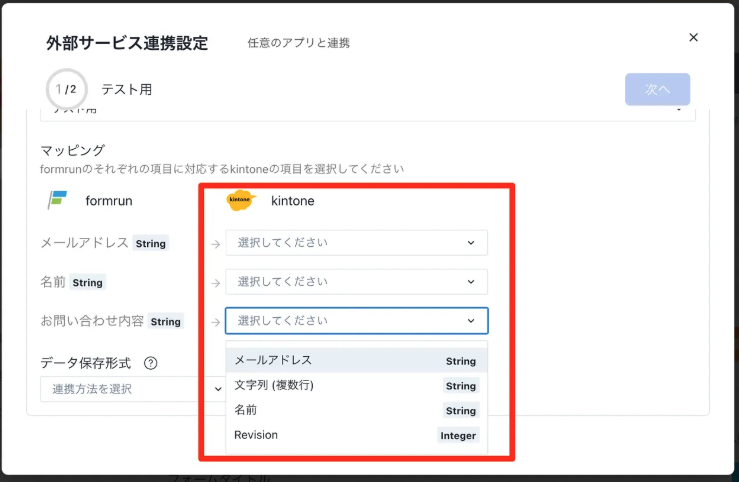Collapse the dropdown for お問い合わせ内容

(x=356, y=321)
